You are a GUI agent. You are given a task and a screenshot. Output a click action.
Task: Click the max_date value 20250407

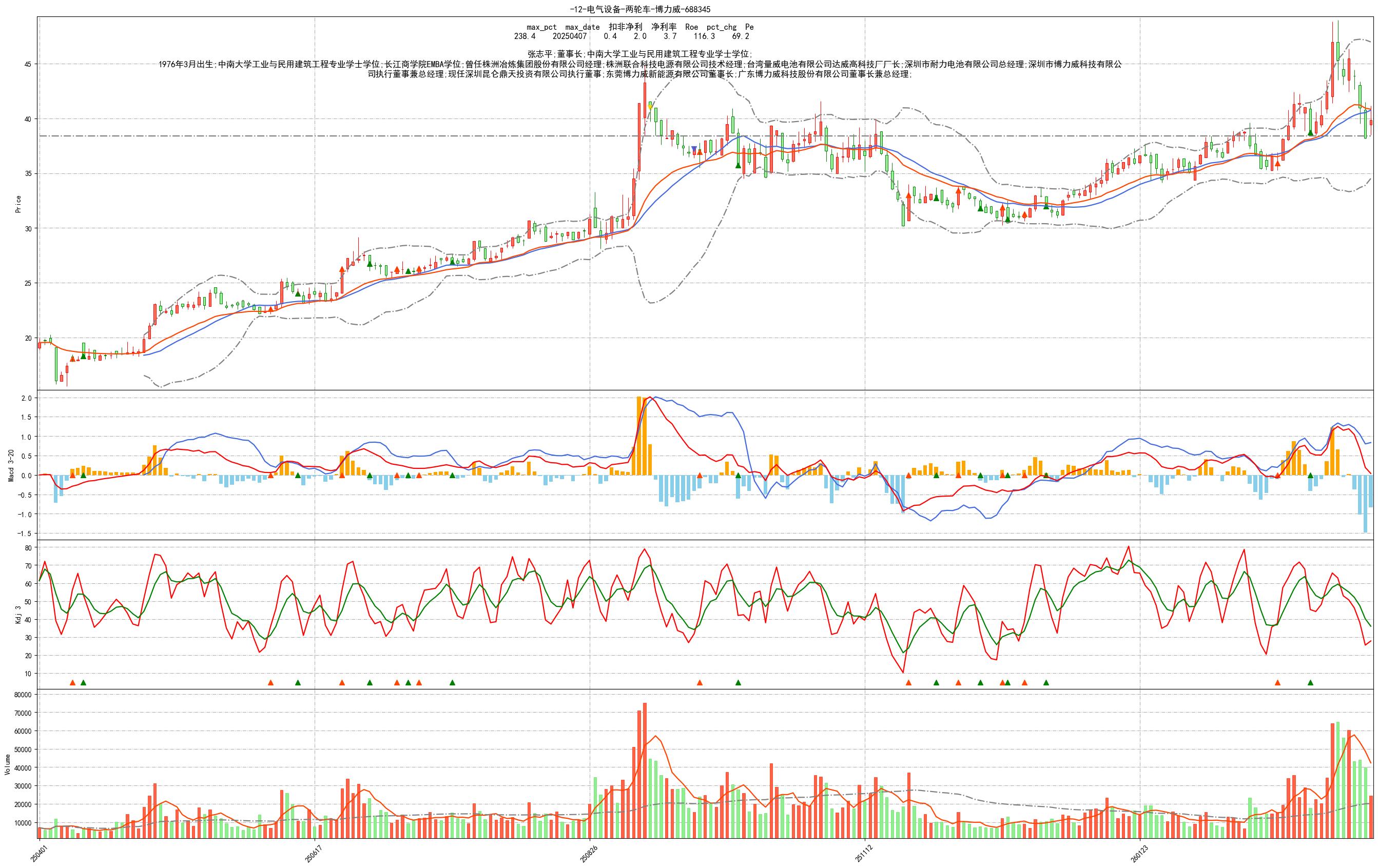click(569, 36)
